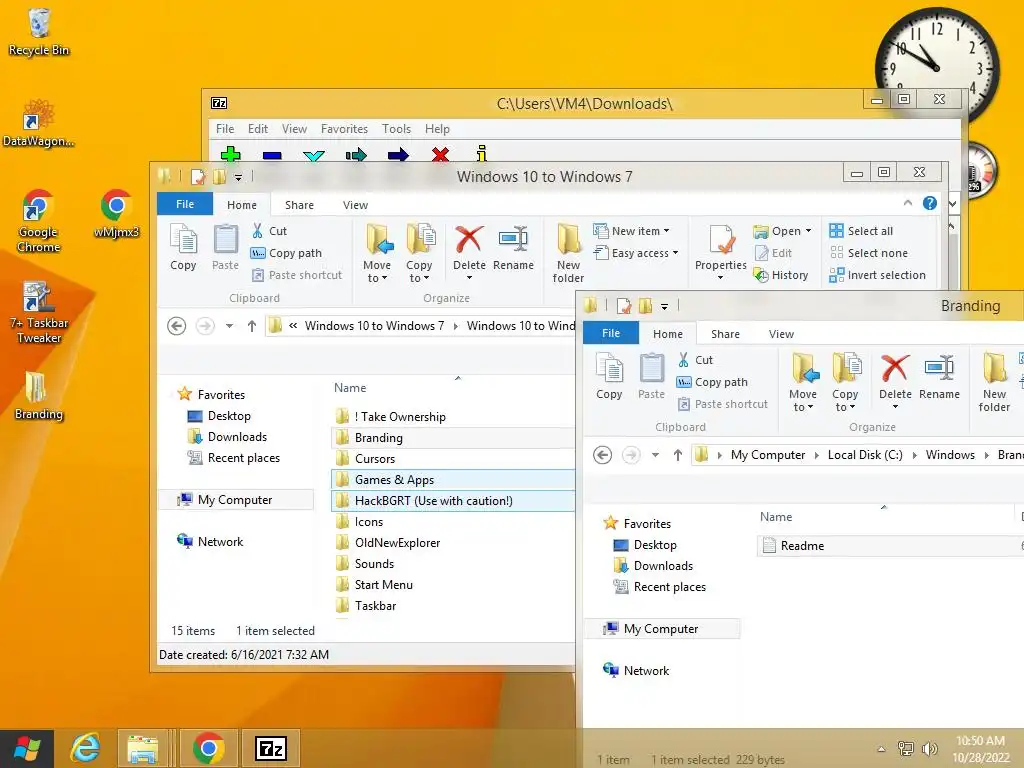This screenshot has height=768, width=1024.
Task: Click the 7-Zip button on the taskbar
Action: [271, 748]
